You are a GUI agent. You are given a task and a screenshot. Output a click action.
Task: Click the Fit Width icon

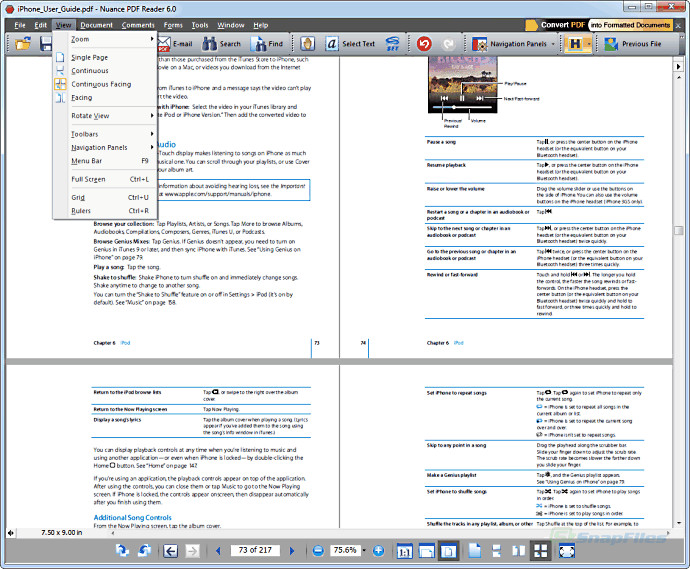[x=426, y=551]
